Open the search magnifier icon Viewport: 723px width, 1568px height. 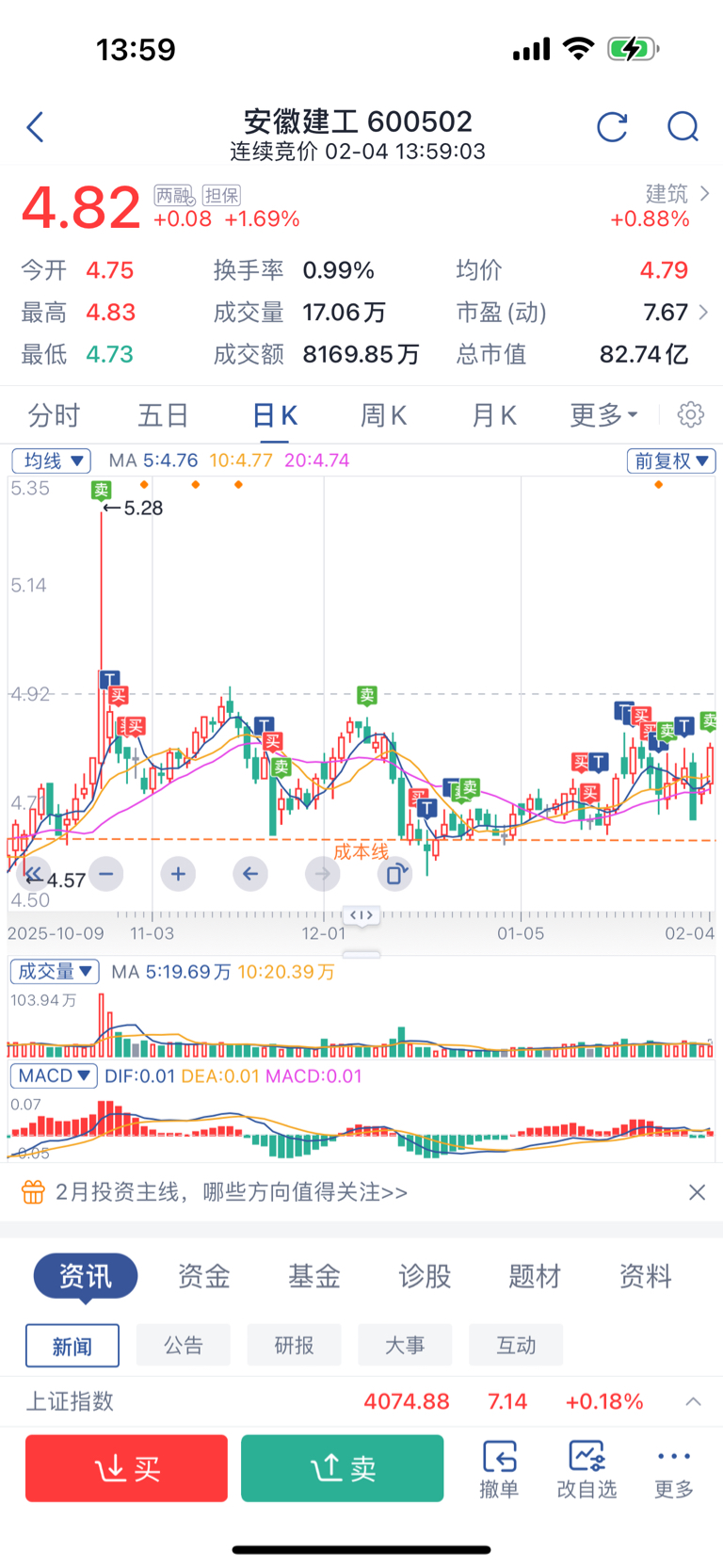coord(683,127)
